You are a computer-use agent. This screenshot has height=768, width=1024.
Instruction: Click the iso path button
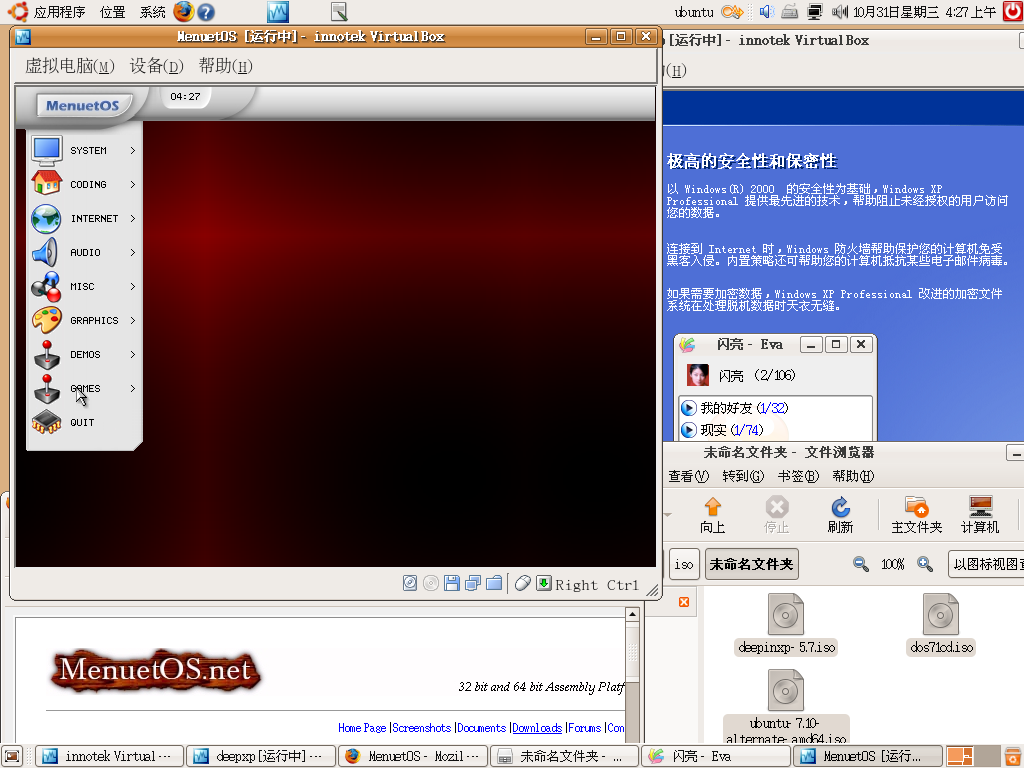684,564
